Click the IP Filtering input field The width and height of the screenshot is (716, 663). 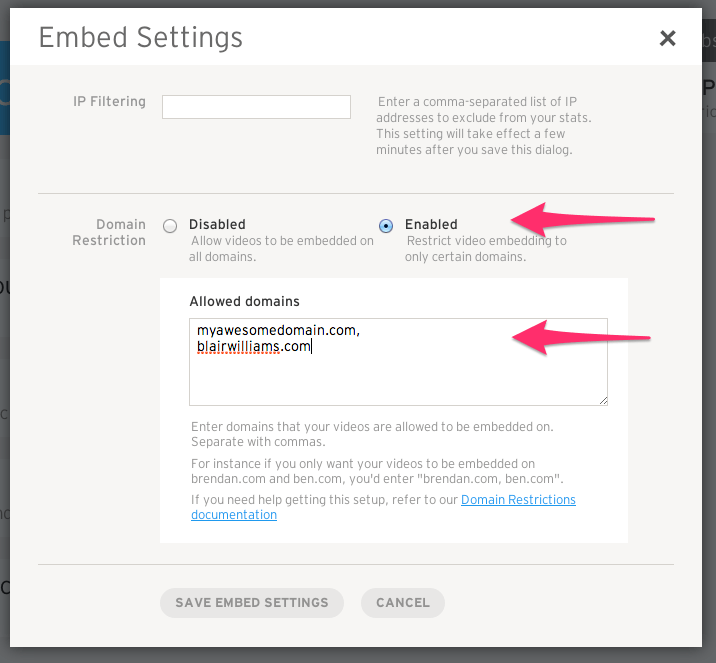coord(256,107)
